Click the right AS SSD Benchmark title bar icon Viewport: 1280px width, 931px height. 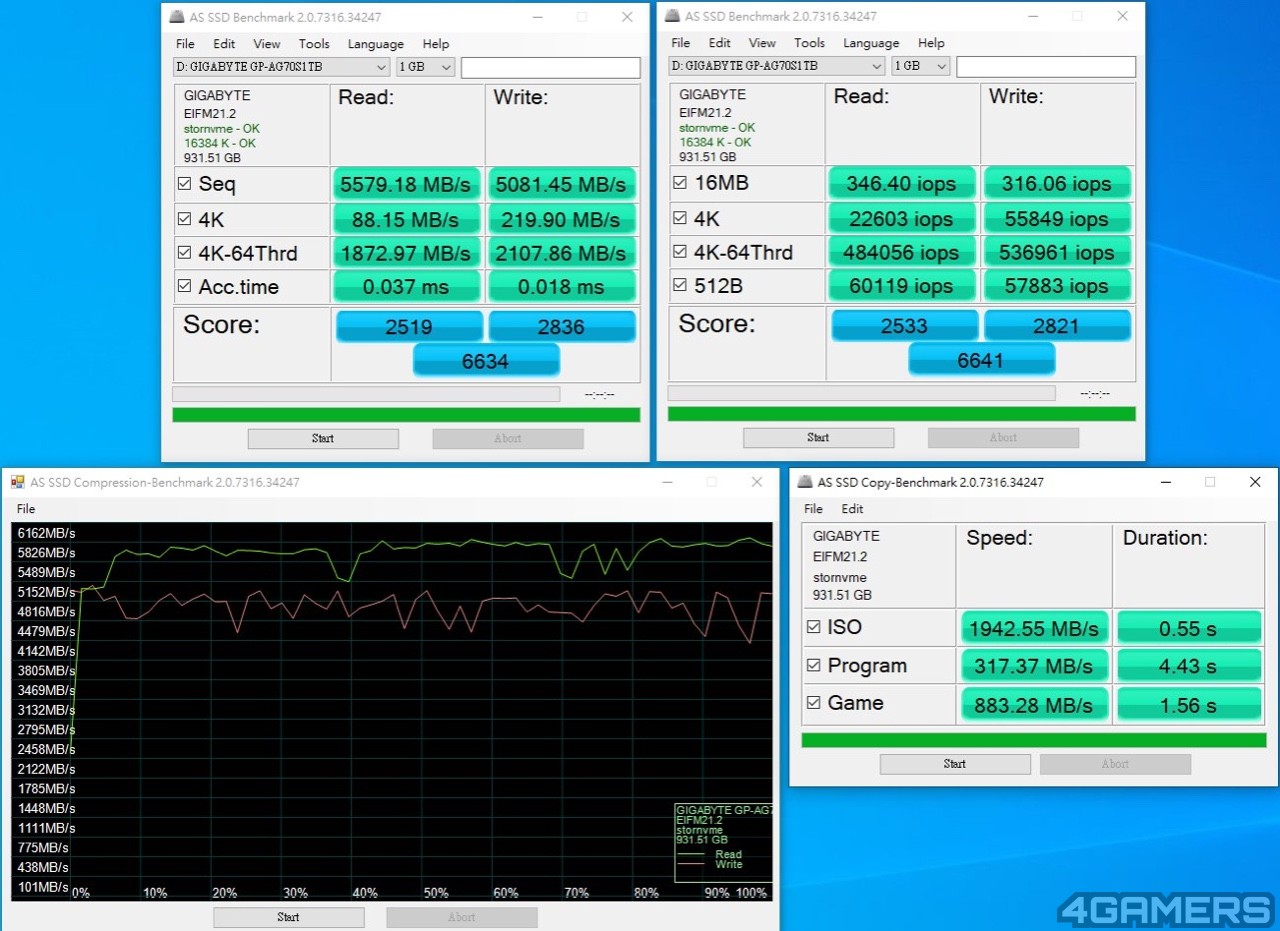coord(672,16)
